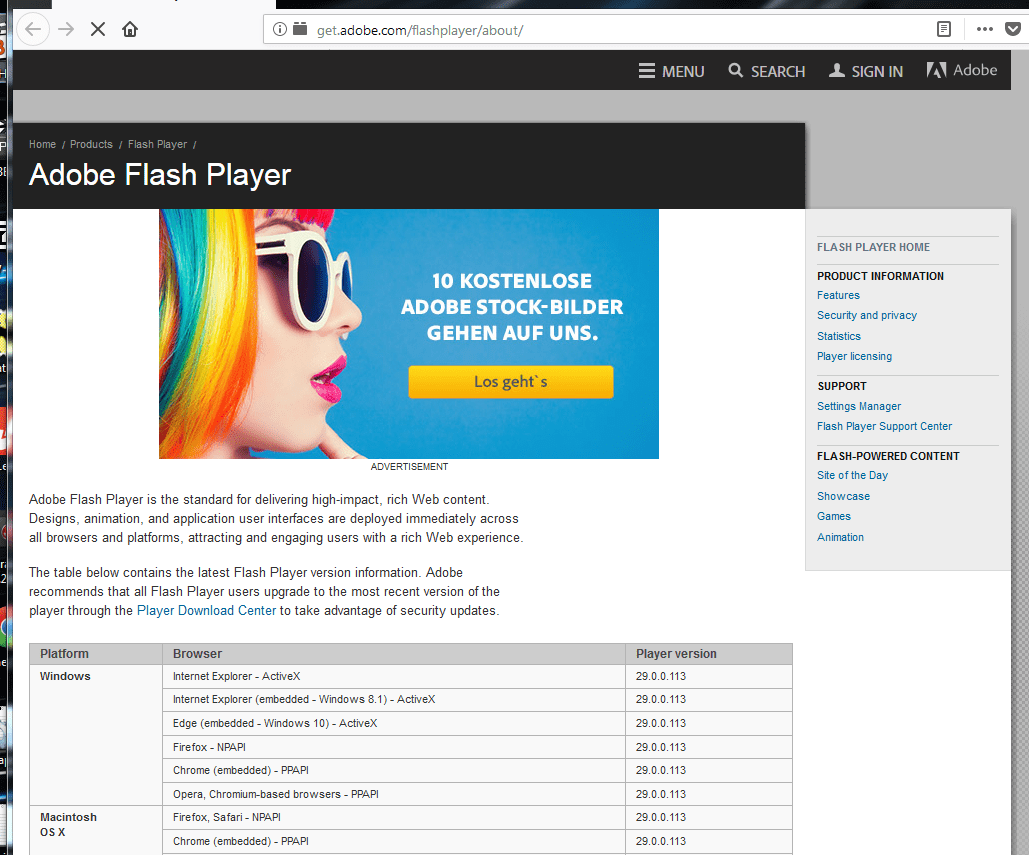Click the forward navigation arrow
Image resolution: width=1029 pixels, height=855 pixels.
tap(66, 29)
